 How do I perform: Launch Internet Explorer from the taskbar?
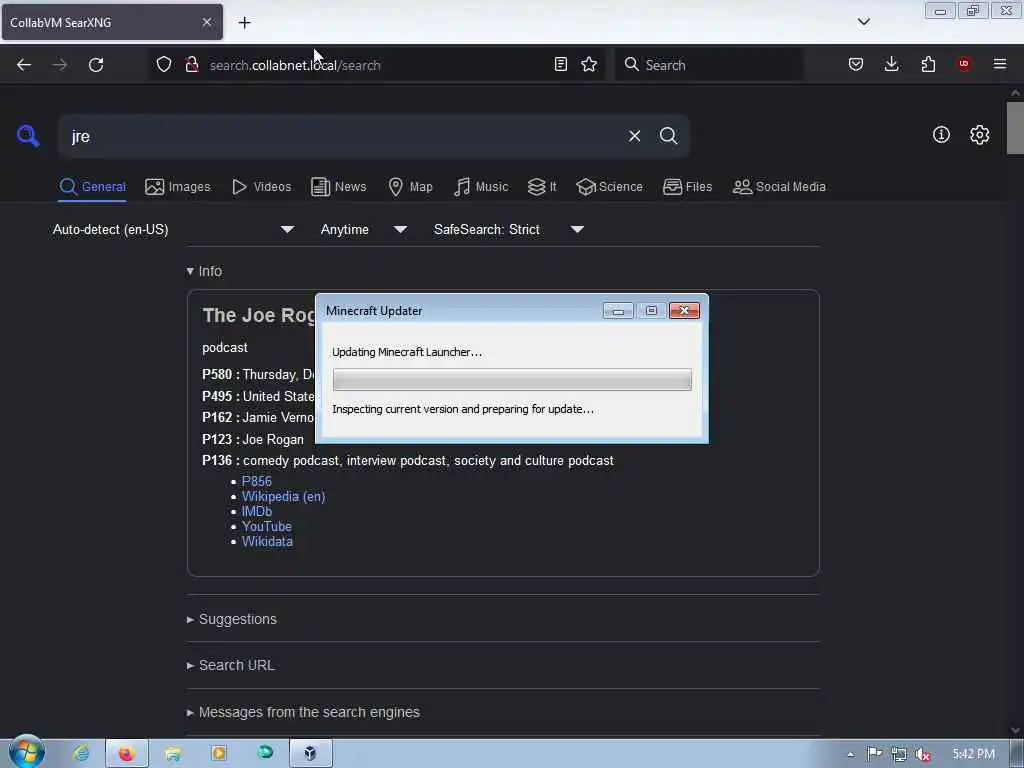pos(81,753)
